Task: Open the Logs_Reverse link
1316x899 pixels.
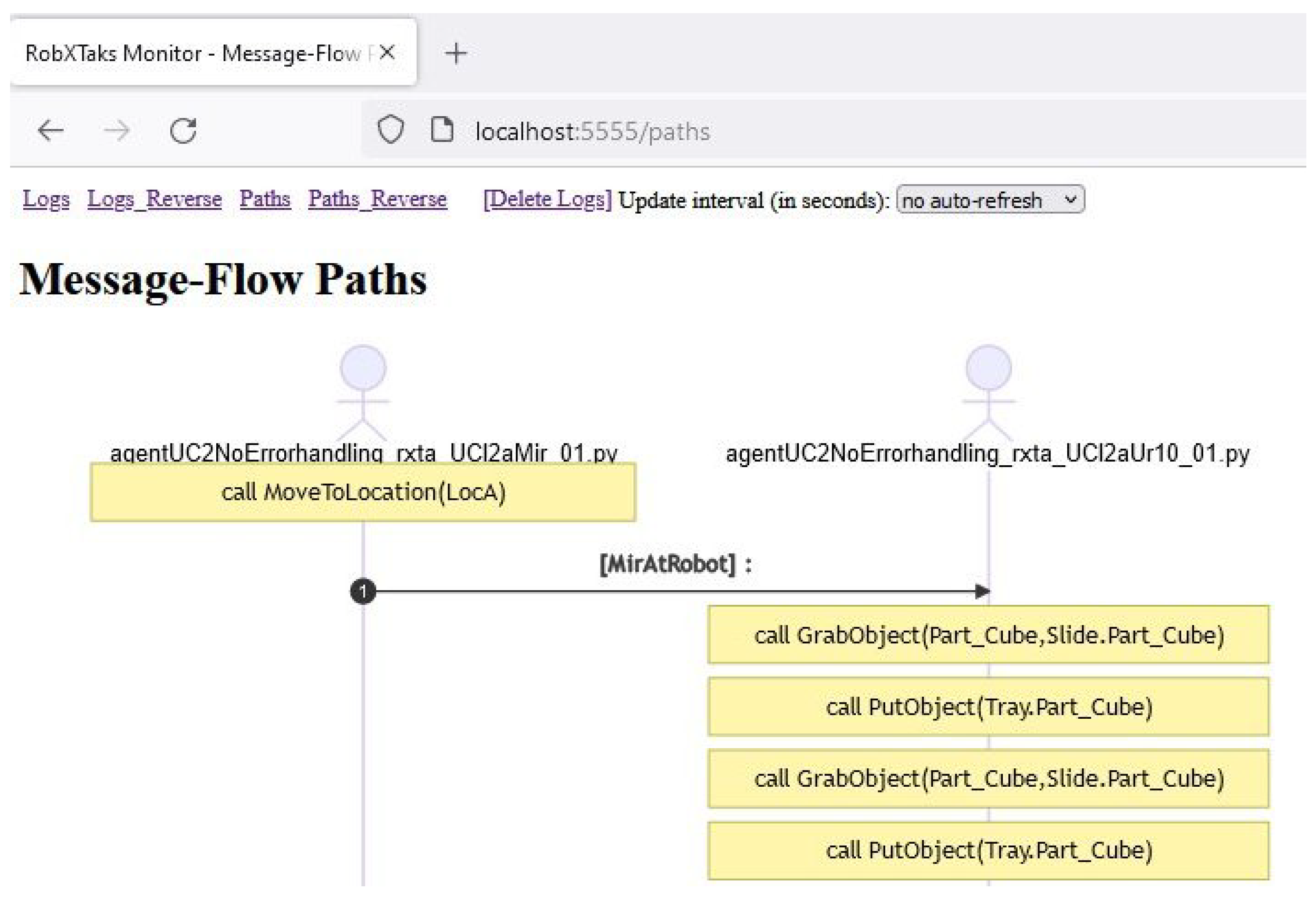Action: [x=154, y=199]
